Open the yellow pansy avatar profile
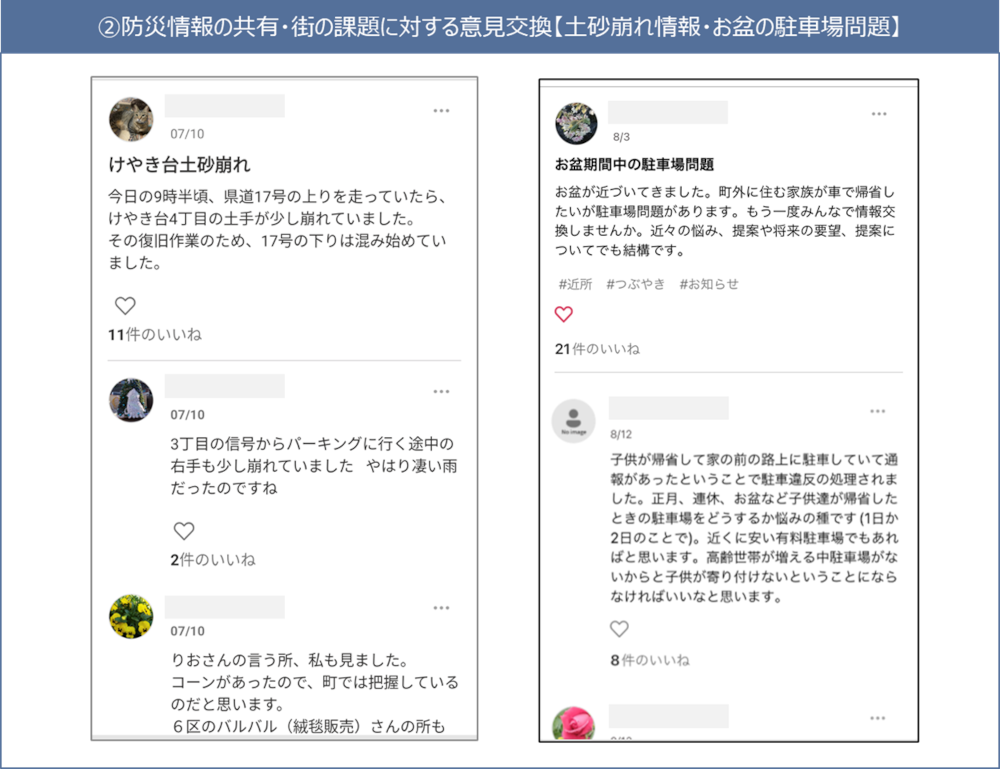The width and height of the screenshot is (1000, 769). tap(131, 617)
